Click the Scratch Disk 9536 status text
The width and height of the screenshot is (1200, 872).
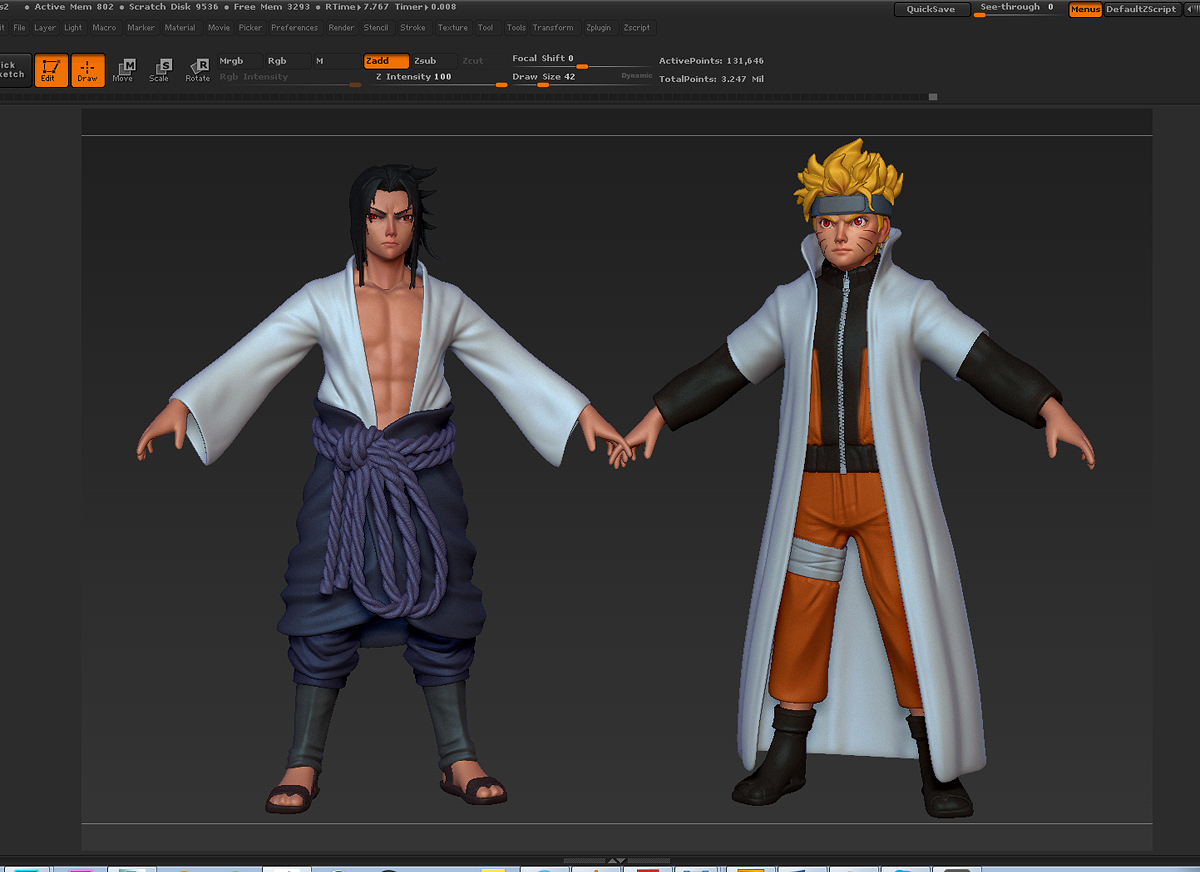[173, 7]
